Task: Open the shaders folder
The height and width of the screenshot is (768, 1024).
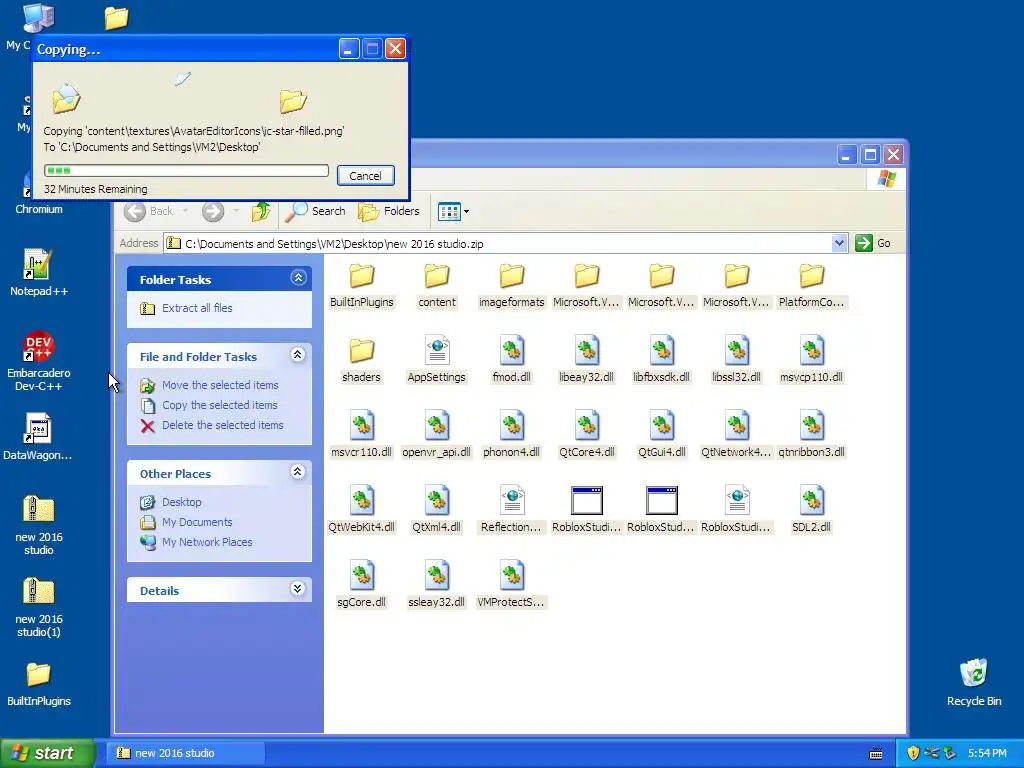Action: click(361, 360)
